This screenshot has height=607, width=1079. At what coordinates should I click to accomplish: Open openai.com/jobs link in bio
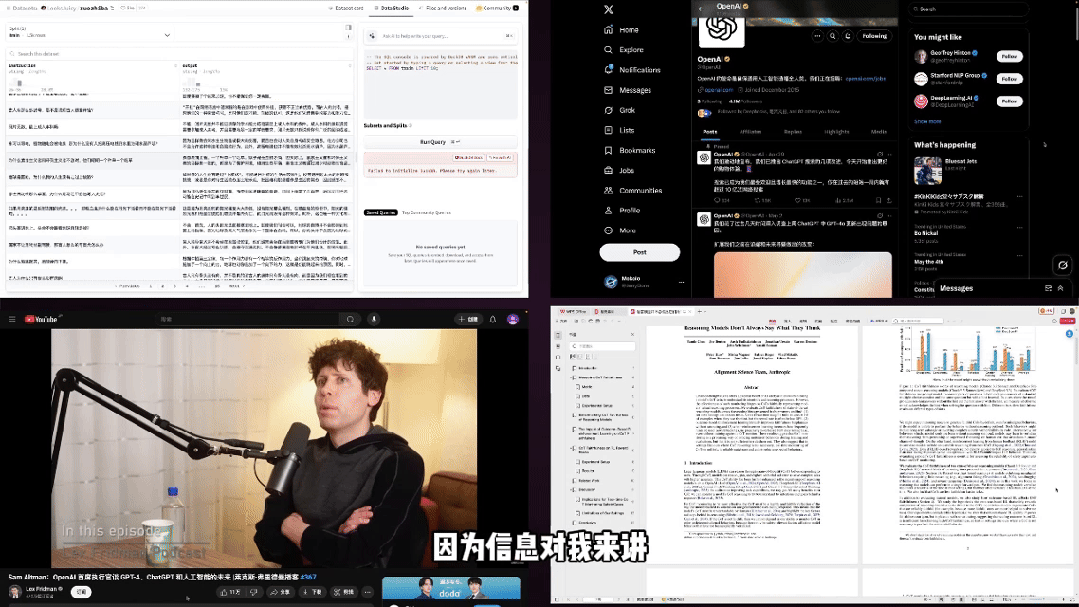pos(866,78)
